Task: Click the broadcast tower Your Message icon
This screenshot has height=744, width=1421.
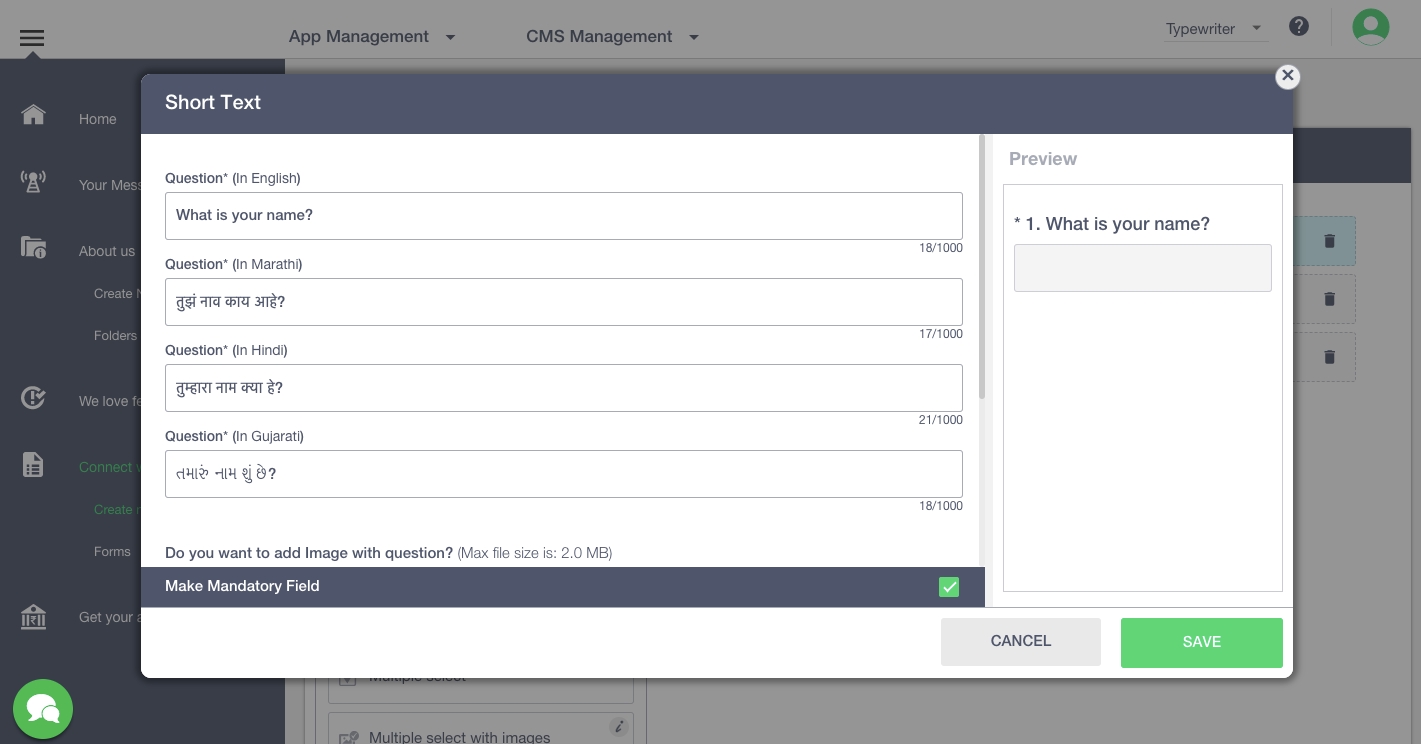Action: 33,182
